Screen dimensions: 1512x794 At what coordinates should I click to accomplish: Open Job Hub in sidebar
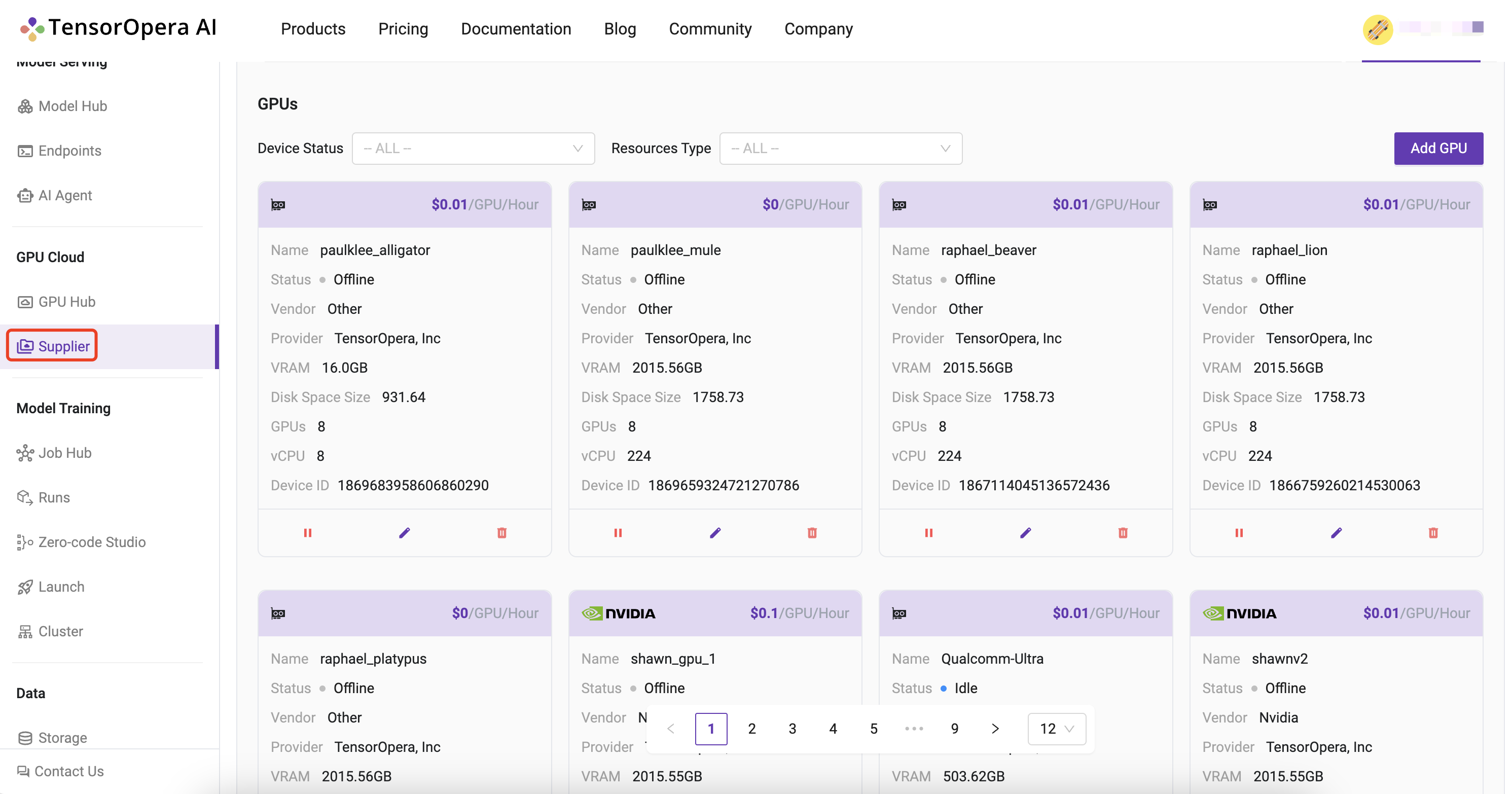[x=54, y=453]
